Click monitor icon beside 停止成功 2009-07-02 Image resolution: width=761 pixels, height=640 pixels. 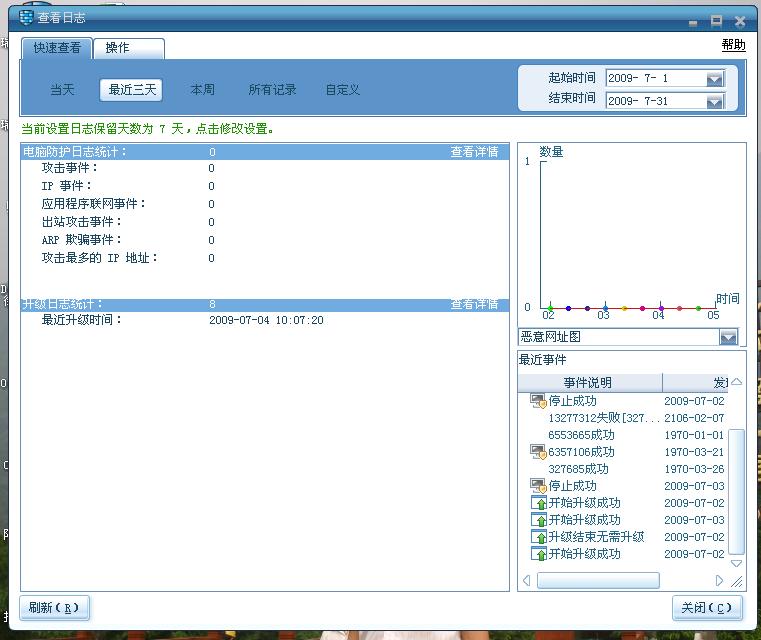point(538,401)
